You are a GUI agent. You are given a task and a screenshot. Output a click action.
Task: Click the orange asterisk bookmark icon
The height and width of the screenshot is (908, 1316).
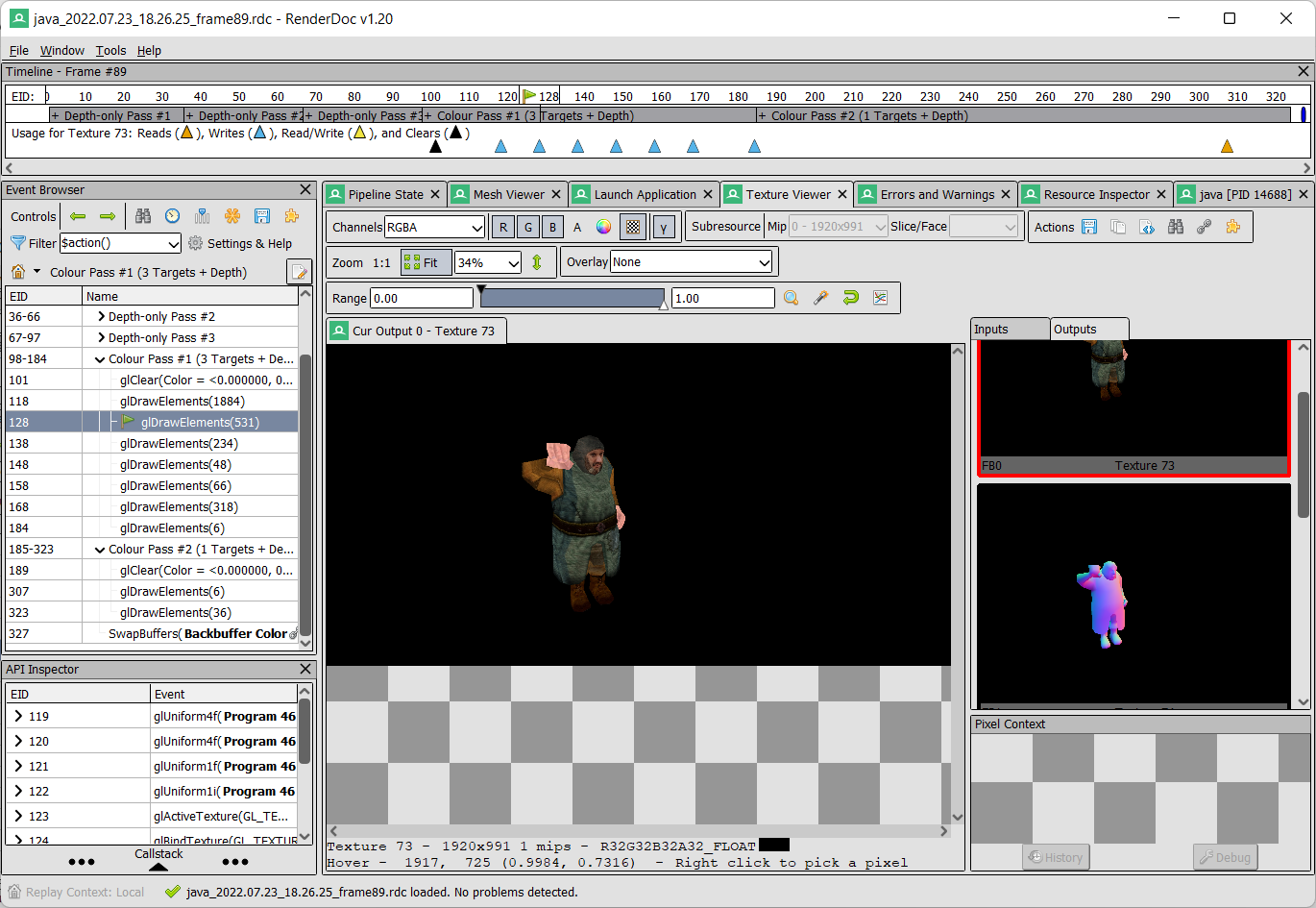tap(232, 216)
